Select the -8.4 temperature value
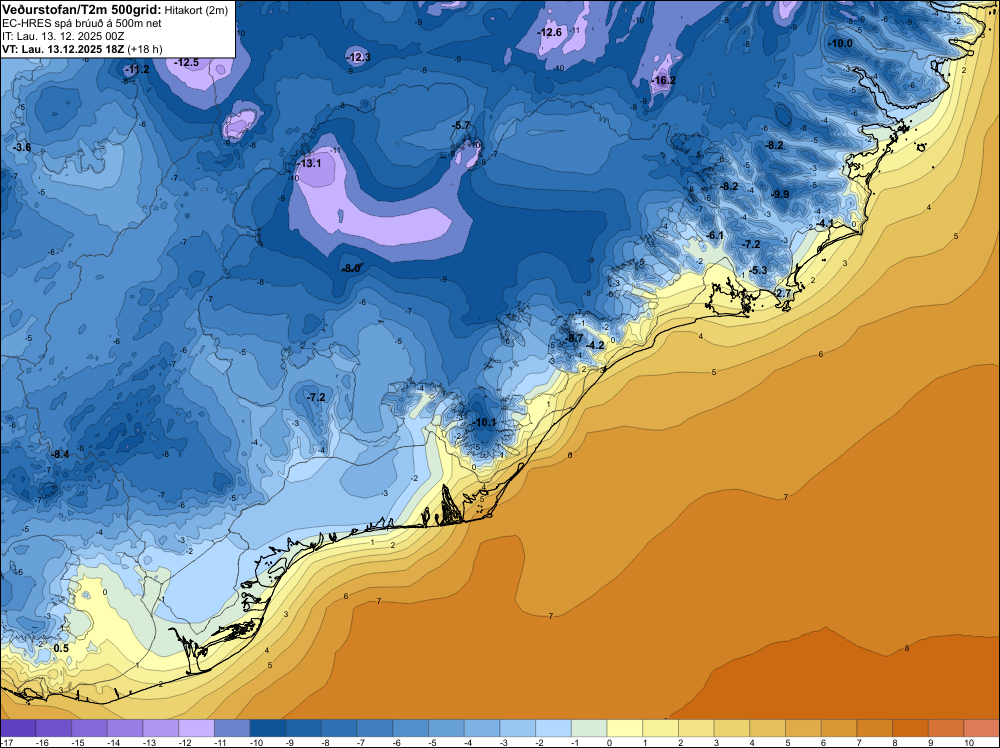Screen dimensions: 1000x748 (60, 455)
